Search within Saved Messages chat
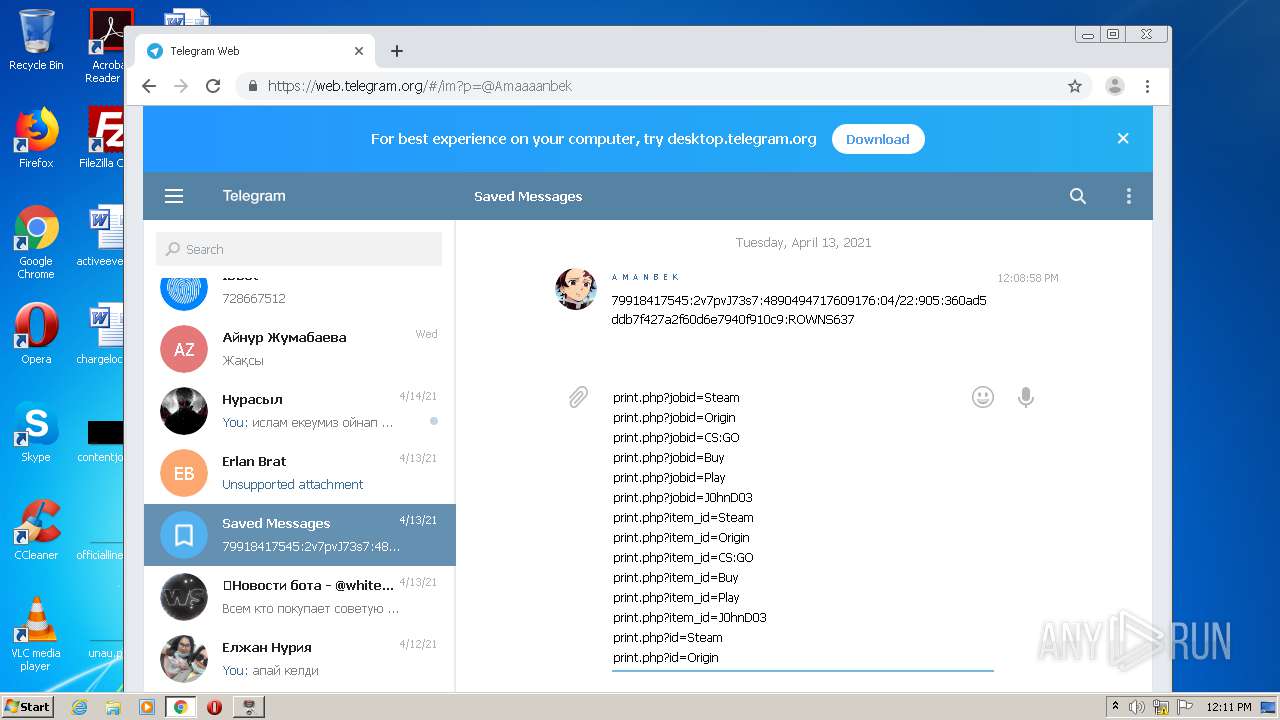Viewport: 1280px width, 720px height. 1077,197
